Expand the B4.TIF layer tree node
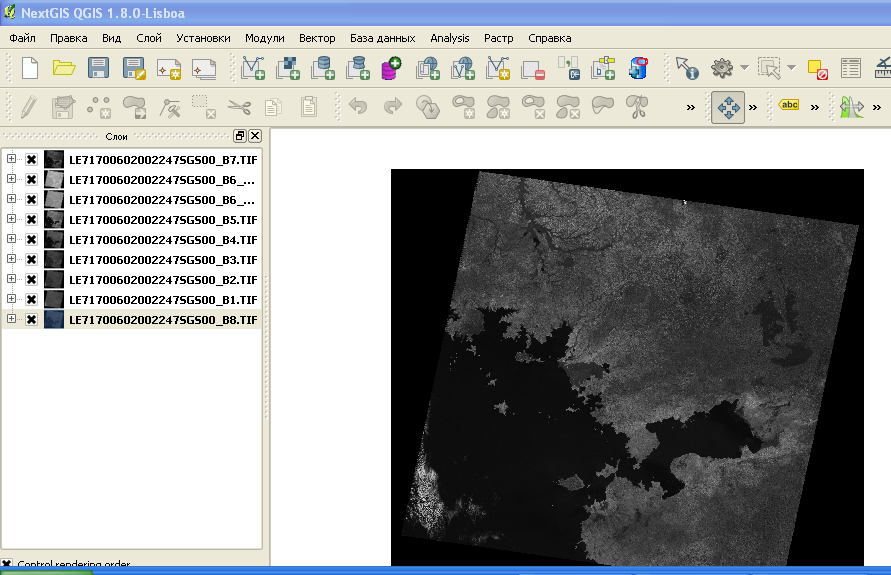This screenshot has width=891, height=575. tap(12, 239)
